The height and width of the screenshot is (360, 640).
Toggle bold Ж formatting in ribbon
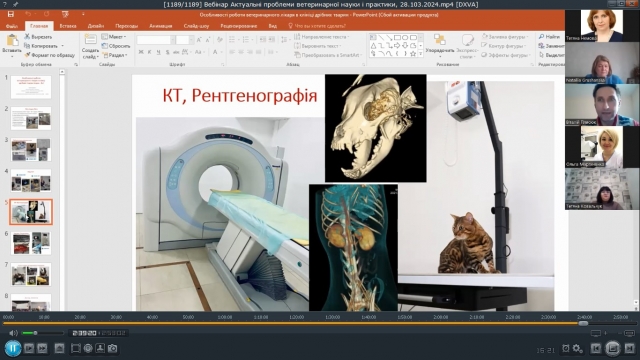(x=141, y=52)
